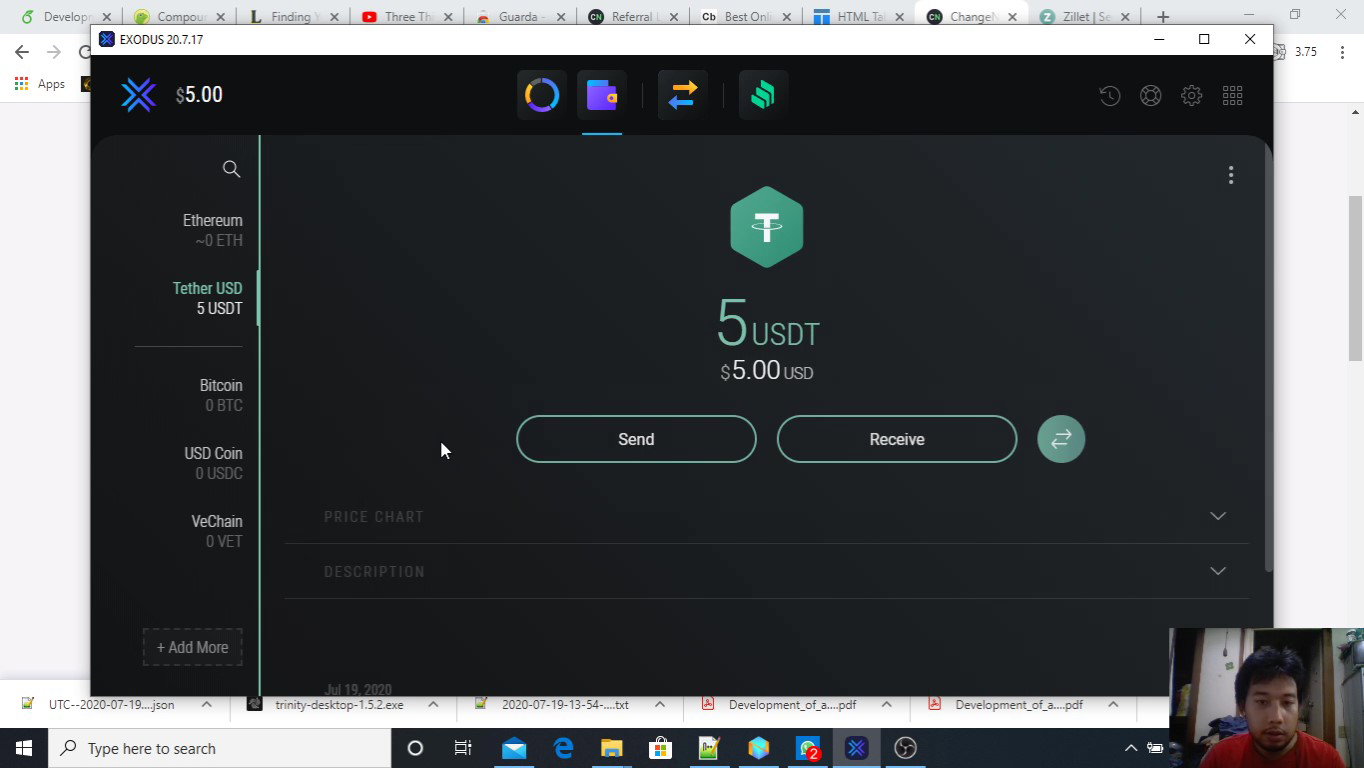Click the Tether hexagon logo
The height and width of the screenshot is (768, 1364).
(x=766, y=227)
